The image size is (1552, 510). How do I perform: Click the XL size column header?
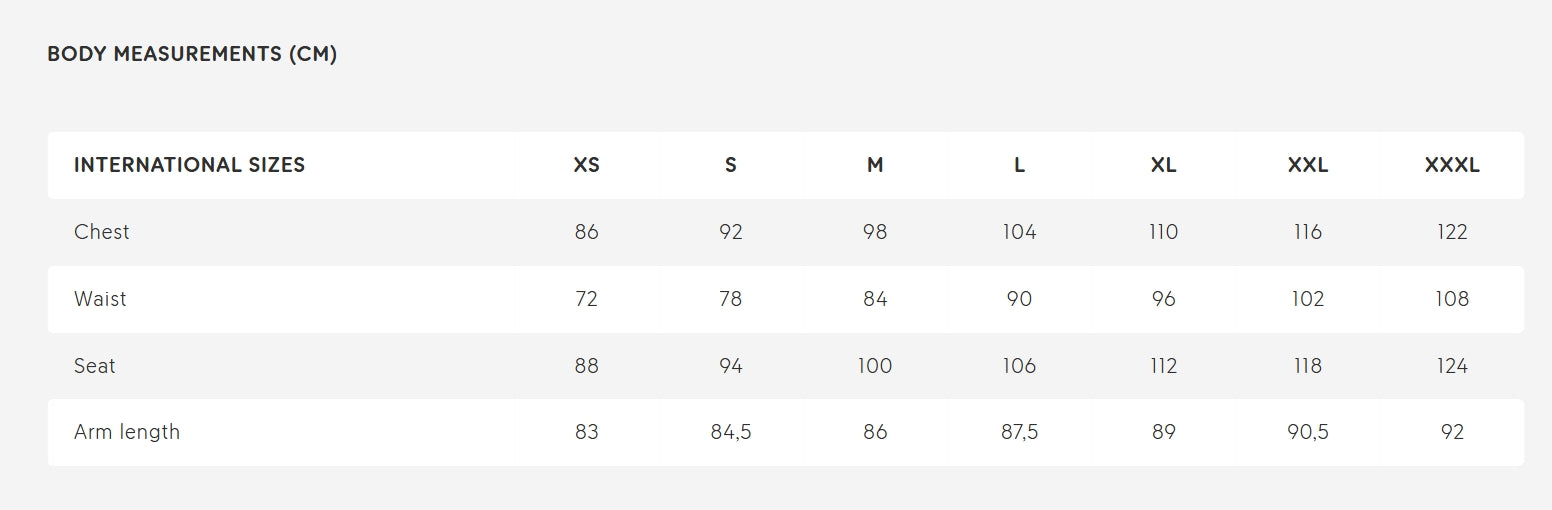1163,165
